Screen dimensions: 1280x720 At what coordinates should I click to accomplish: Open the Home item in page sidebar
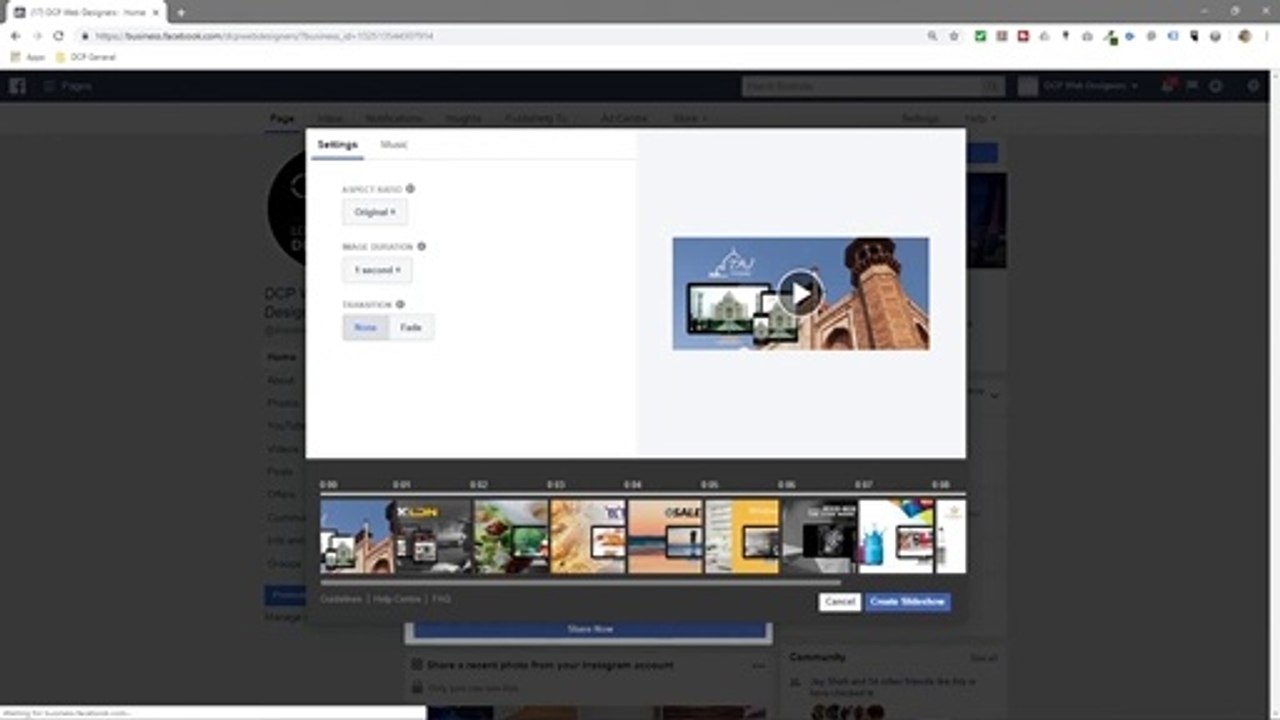point(282,357)
